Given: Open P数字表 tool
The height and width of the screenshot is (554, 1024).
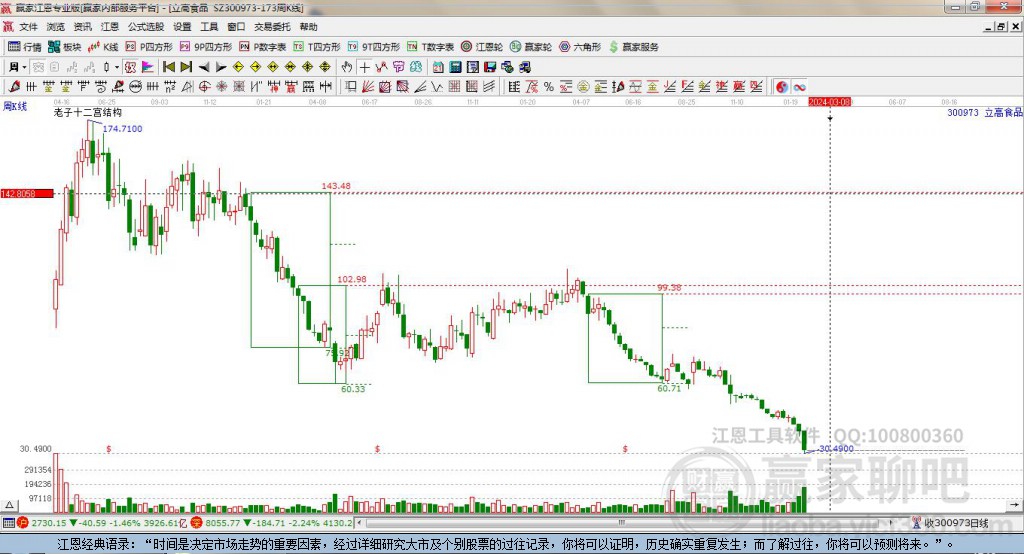Looking at the screenshot, I should pos(263,47).
